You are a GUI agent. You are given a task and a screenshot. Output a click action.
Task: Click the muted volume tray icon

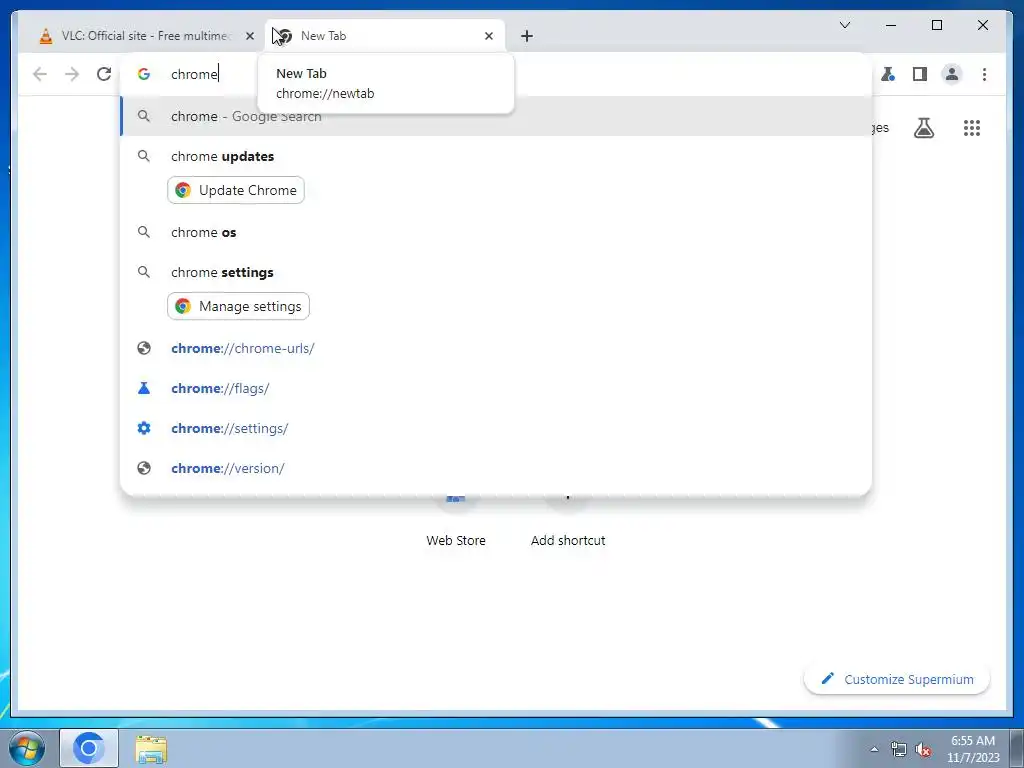point(923,749)
